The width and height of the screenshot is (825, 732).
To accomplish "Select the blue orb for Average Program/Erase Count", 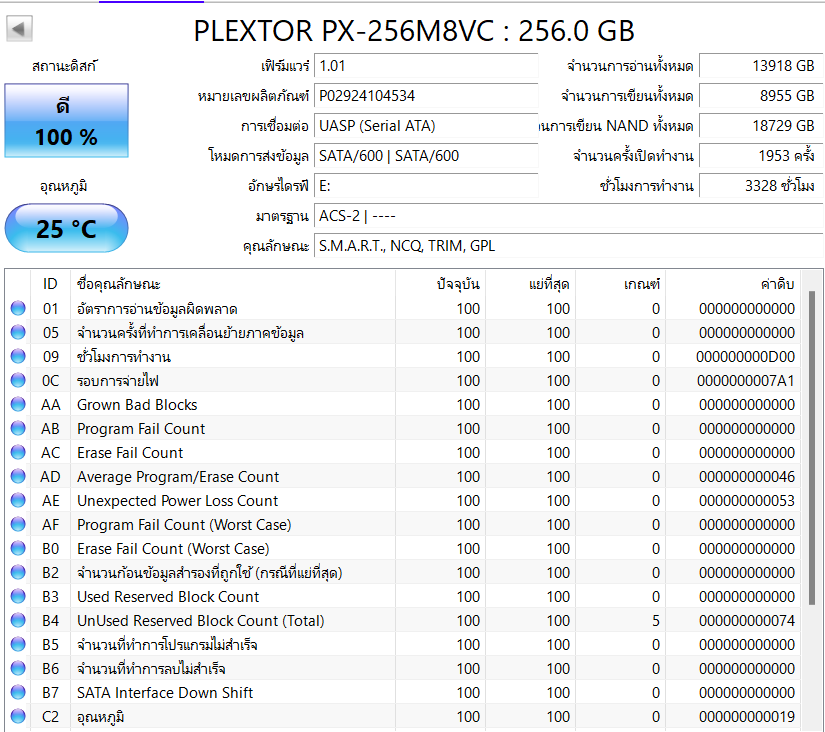I will (x=18, y=477).
